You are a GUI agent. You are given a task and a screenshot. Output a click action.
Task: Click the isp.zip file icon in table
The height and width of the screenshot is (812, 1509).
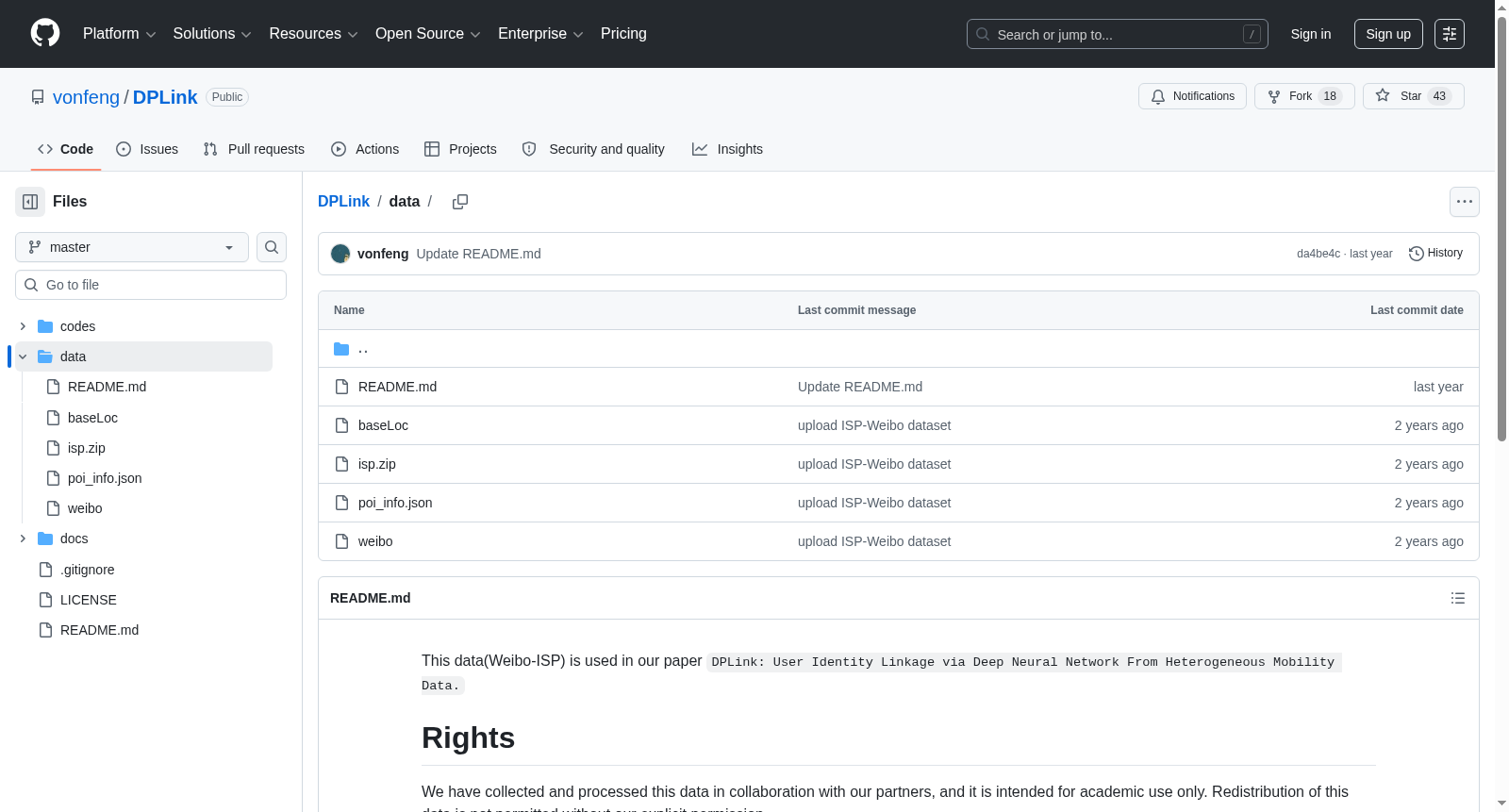pyautogui.click(x=341, y=464)
